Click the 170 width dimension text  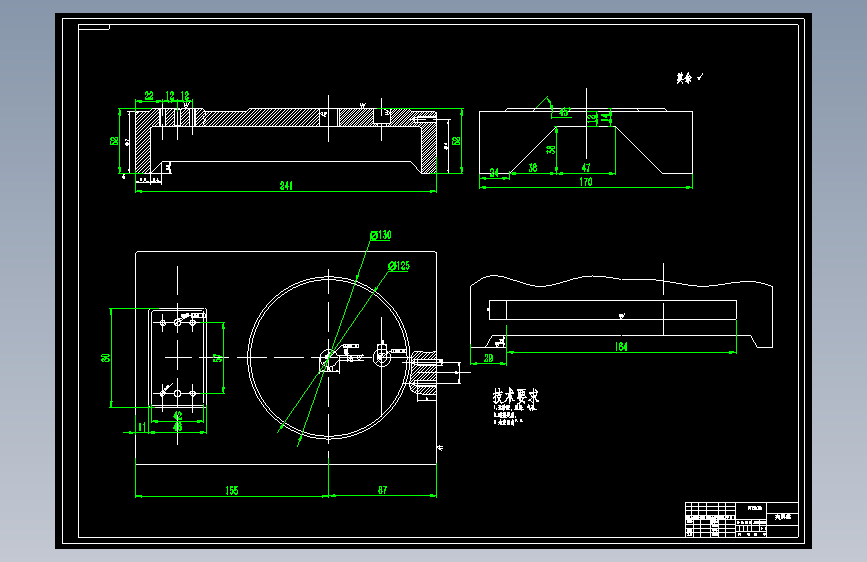(x=586, y=182)
